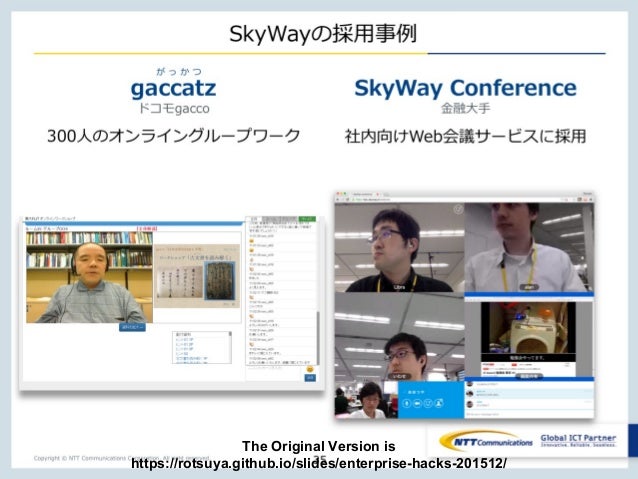Click the blue send button in gaccatz chat
Viewport: 638px width, 479px height.
click(310, 378)
